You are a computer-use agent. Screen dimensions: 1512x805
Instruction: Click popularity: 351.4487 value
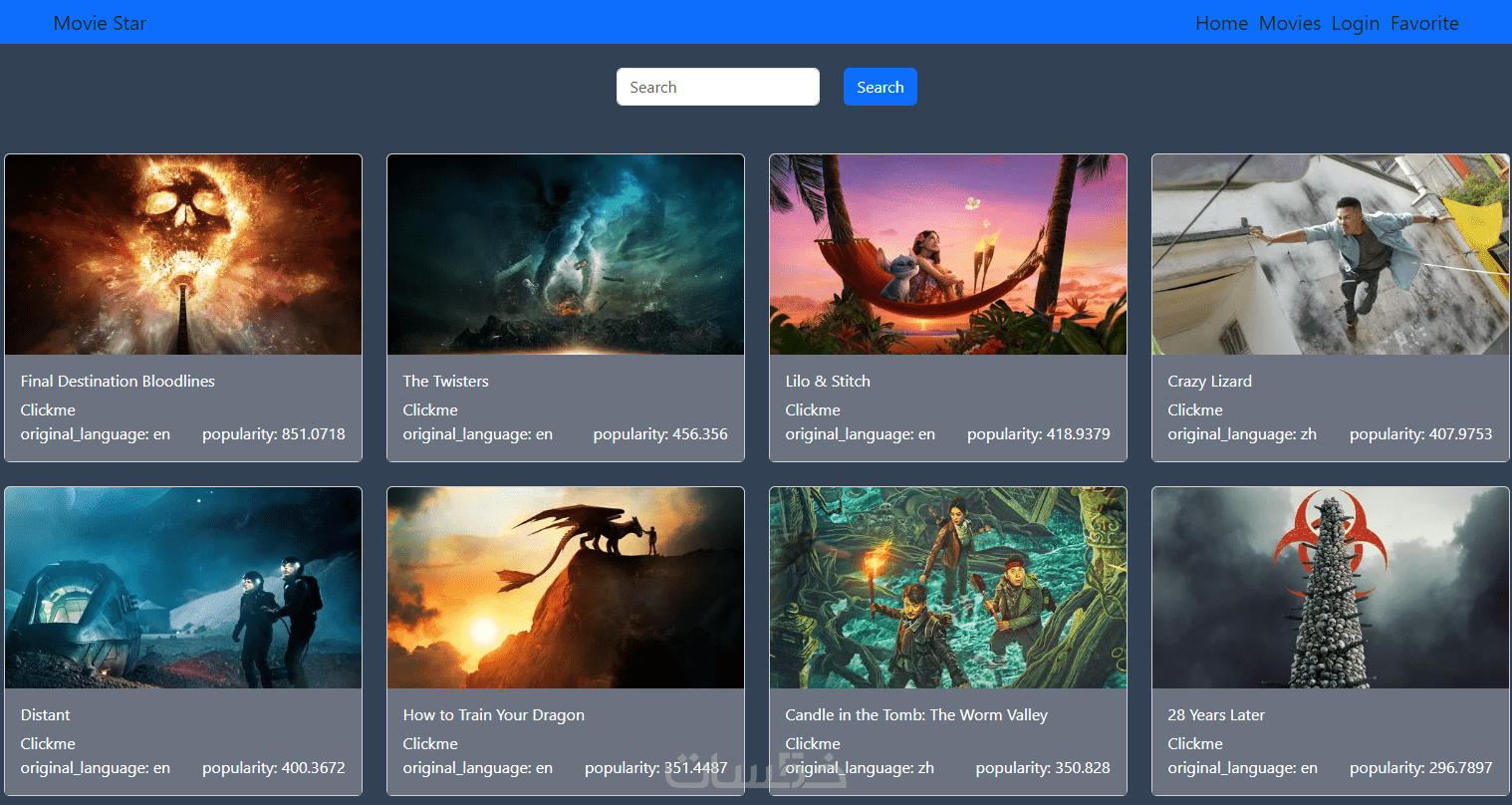pyautogui.click(x=656, y=767)
